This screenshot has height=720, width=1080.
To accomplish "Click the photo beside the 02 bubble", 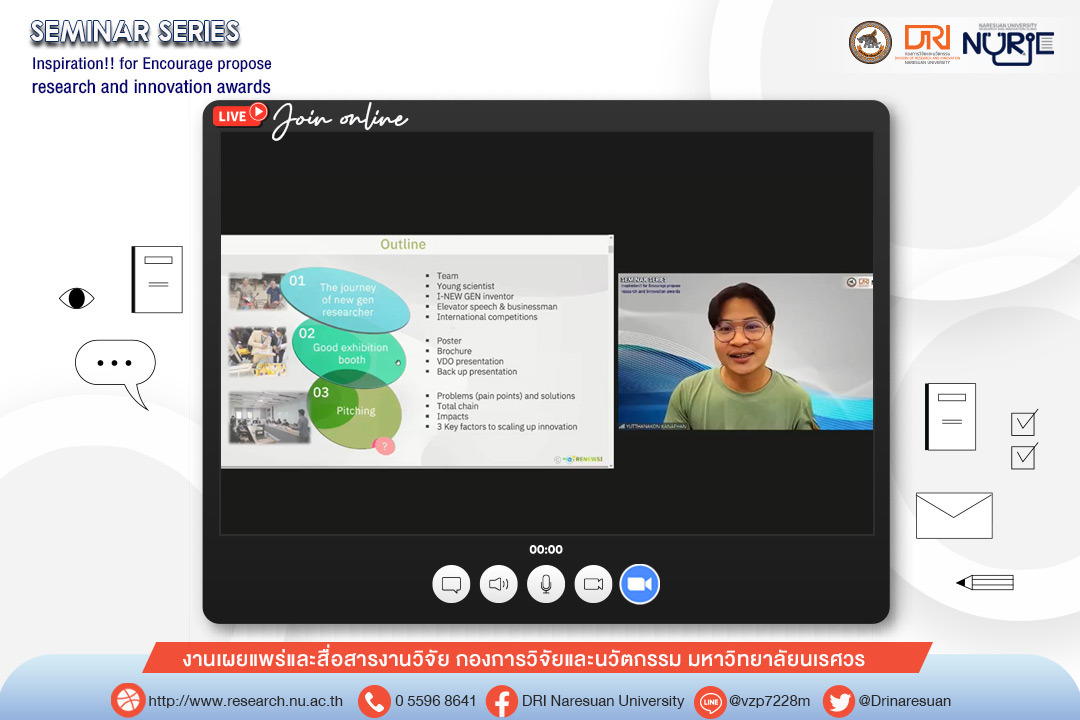I will (x=258, y=351).
